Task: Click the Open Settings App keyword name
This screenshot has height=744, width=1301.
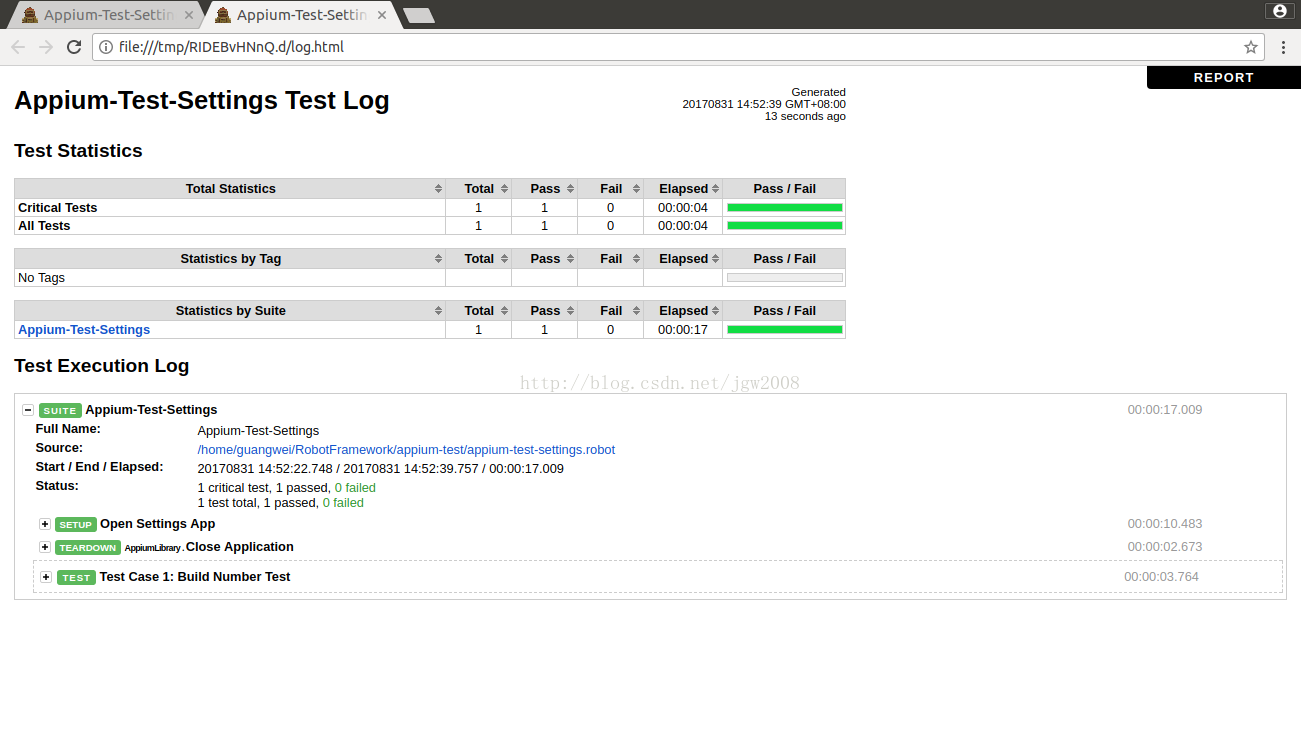Action: 158,524
